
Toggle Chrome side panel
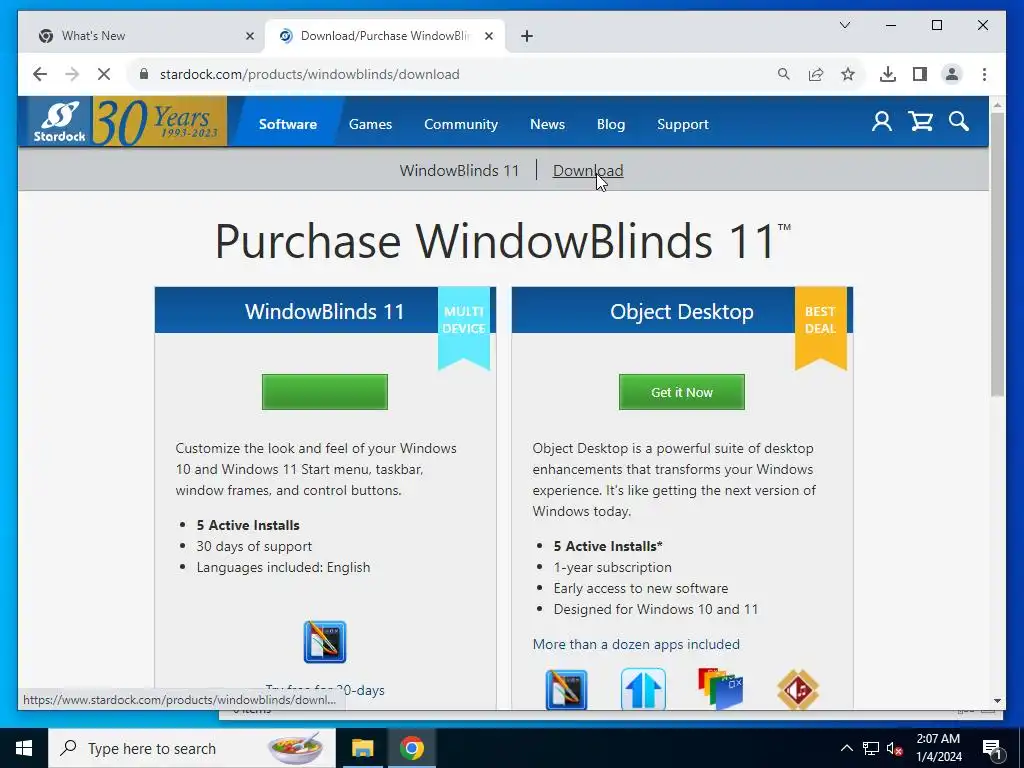click(x=920, y=74)
